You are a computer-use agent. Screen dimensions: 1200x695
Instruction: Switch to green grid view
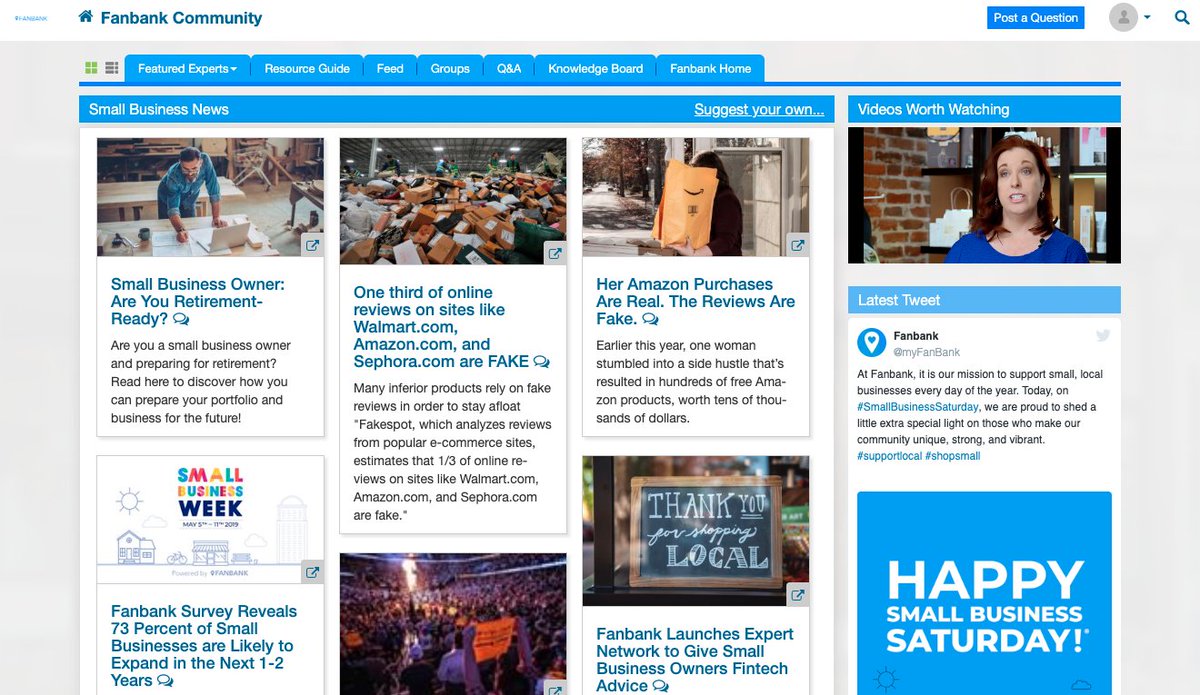coord(91,68)
